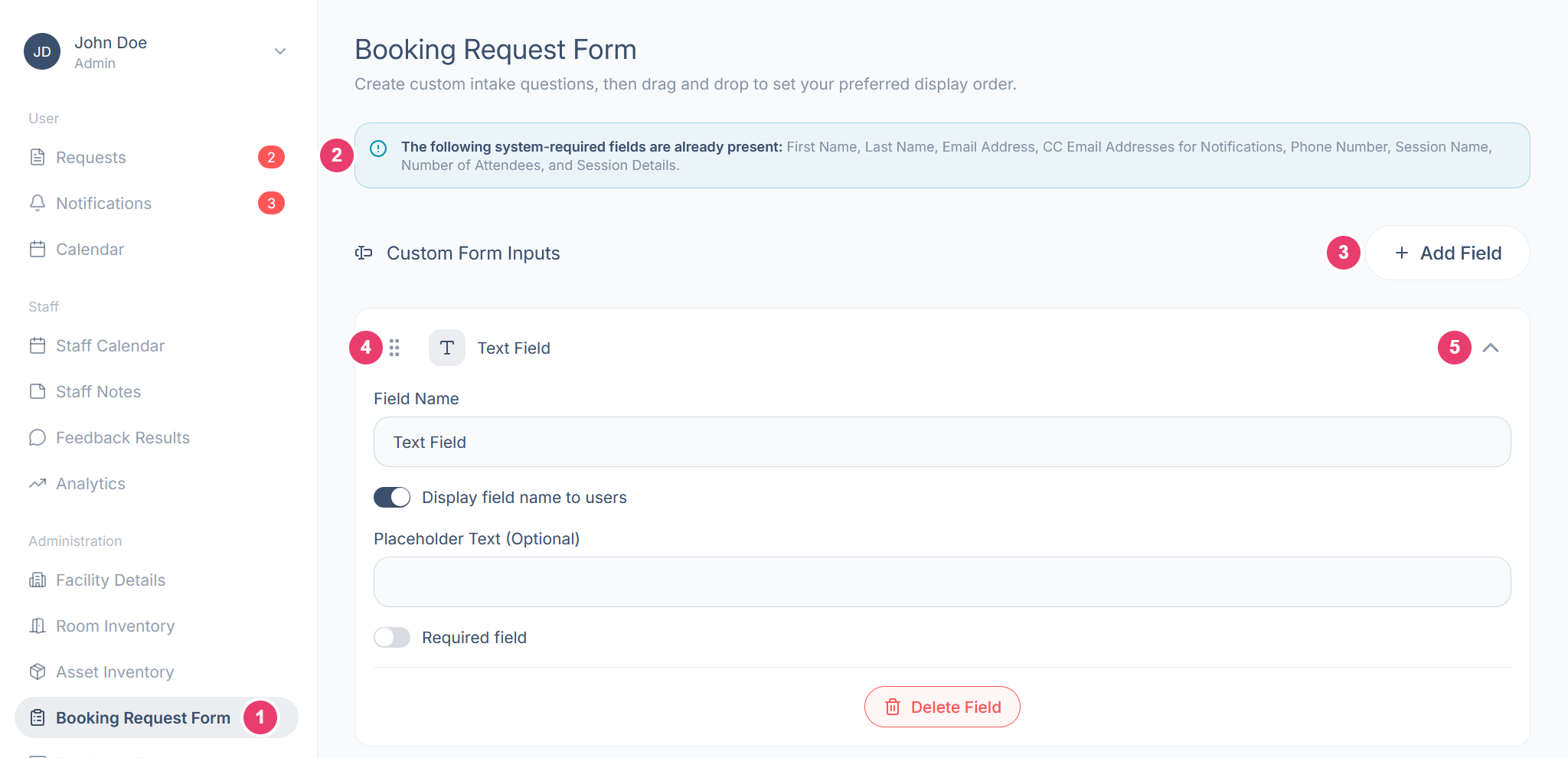Click the Delete Field button
This screenshot has width=1568, height=758.
pos(942,707)
